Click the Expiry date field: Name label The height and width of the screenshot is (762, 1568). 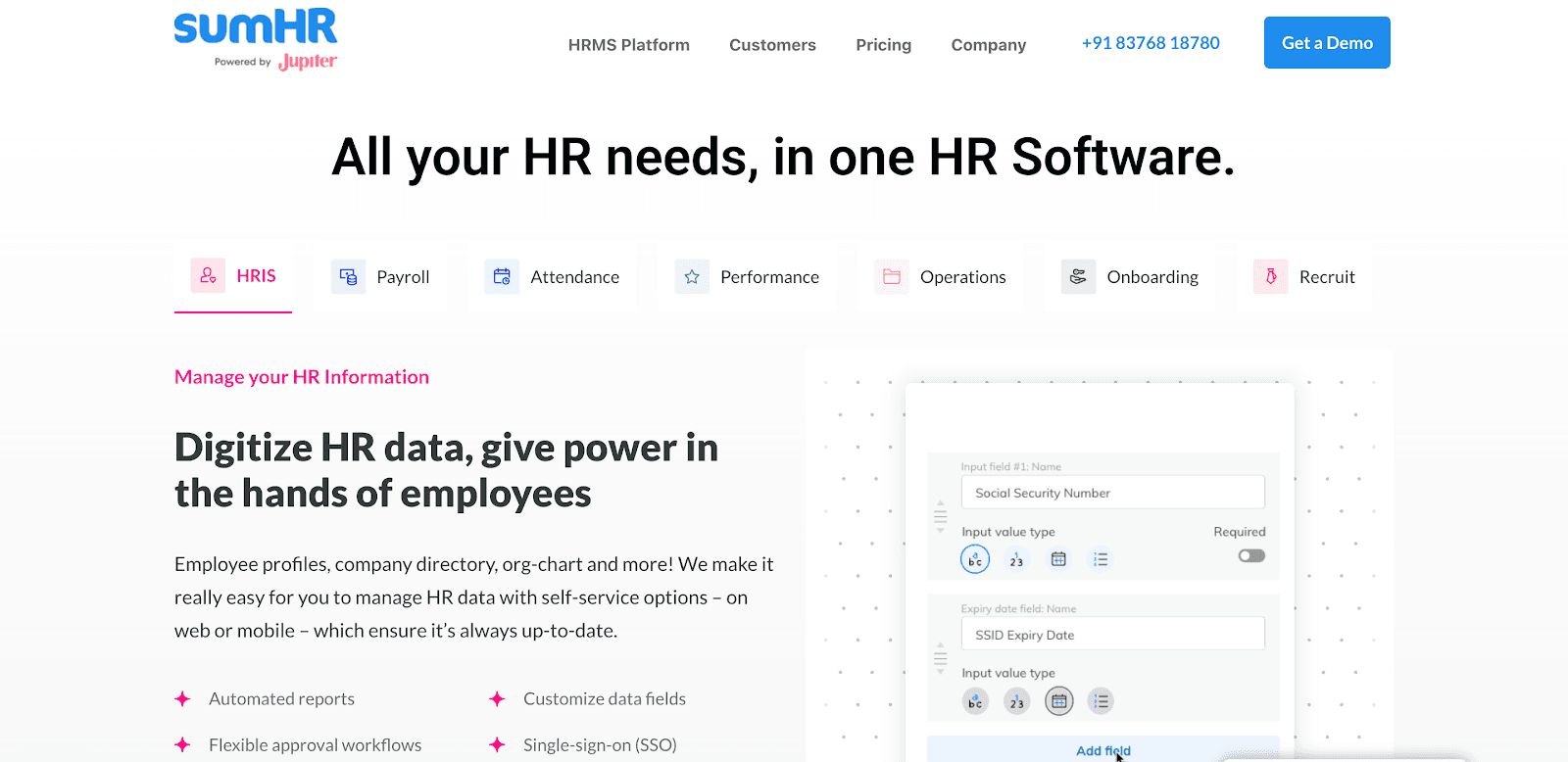coord(1018,609)
